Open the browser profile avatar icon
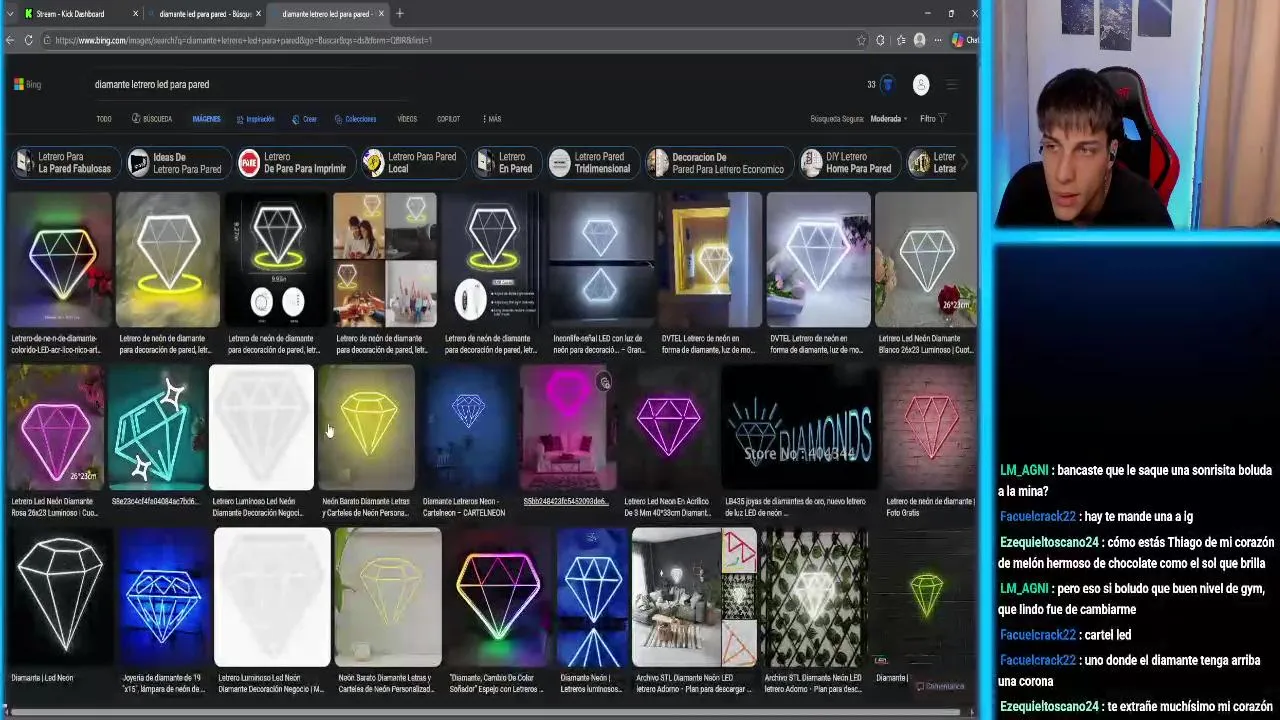This screenshot has height=720, width=1280. click(920, 40)
